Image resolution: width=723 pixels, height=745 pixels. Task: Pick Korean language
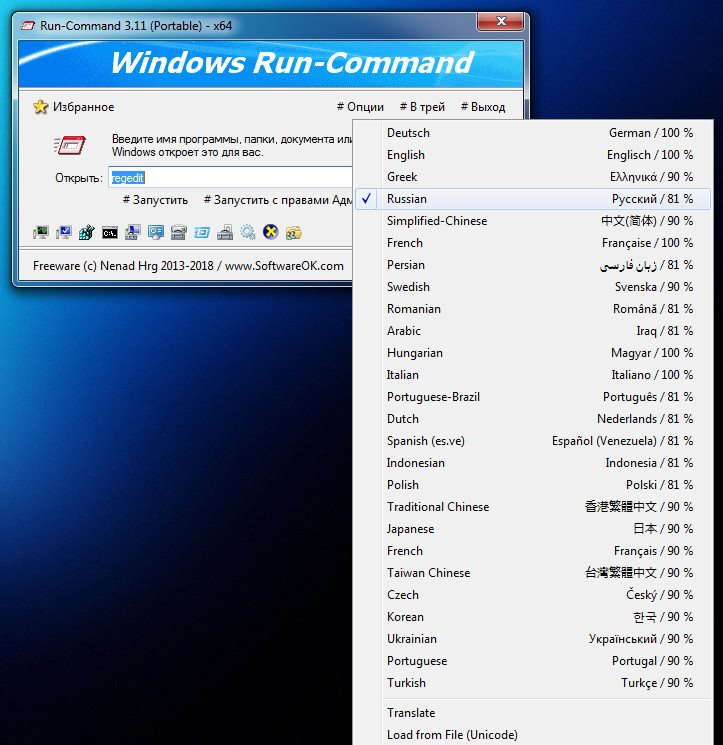[533, 617]
